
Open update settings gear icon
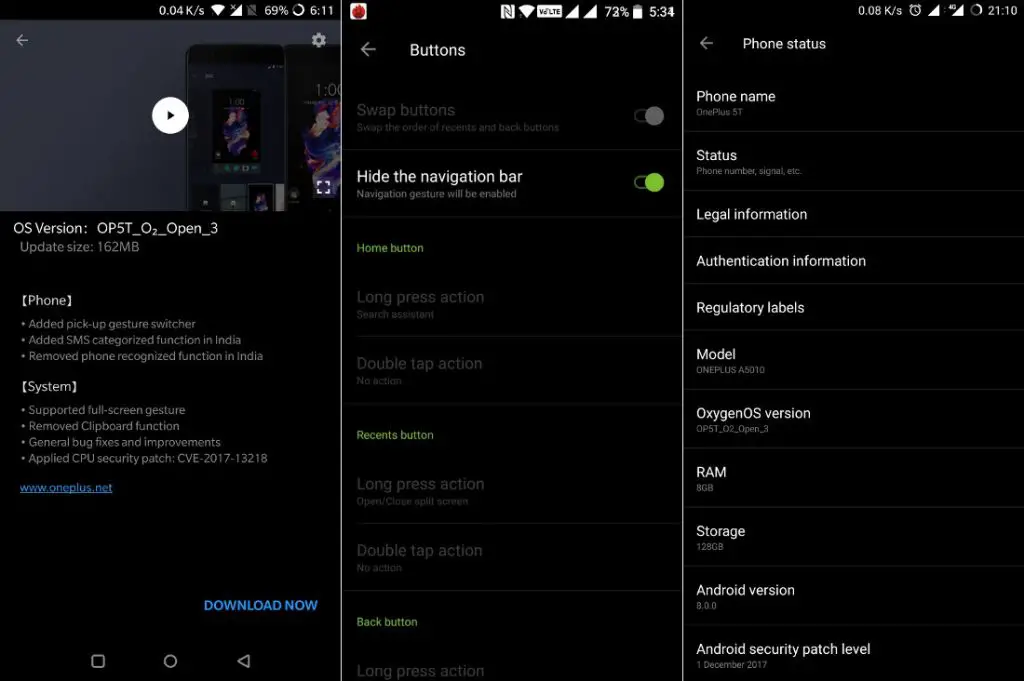click(319, 40)
